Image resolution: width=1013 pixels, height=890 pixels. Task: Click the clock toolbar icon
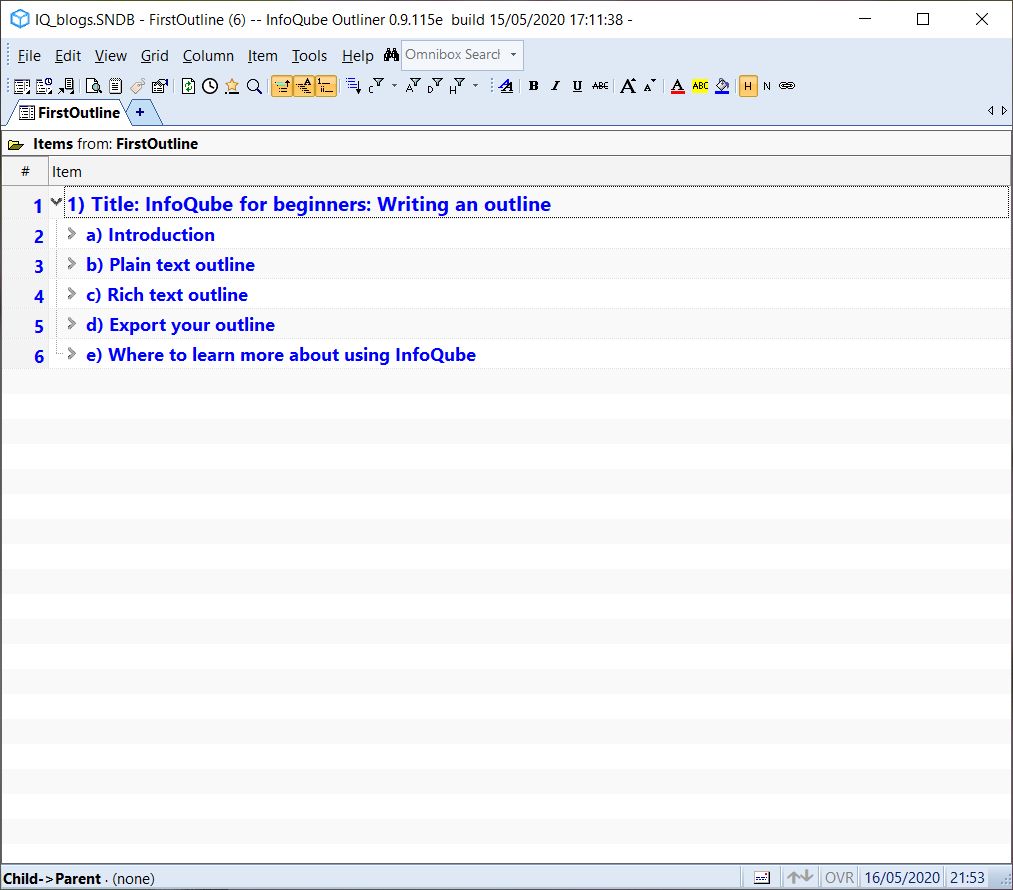click(x=210, y=86)
